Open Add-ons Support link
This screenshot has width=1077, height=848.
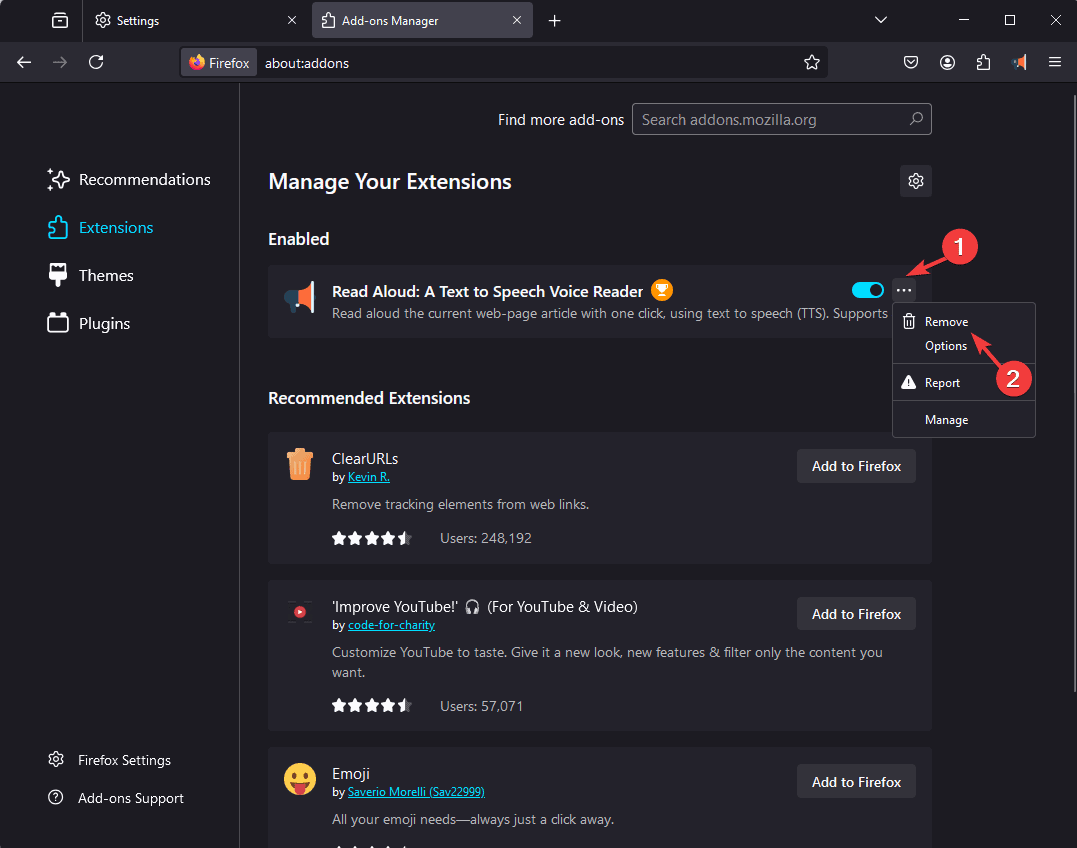point(115,798)
